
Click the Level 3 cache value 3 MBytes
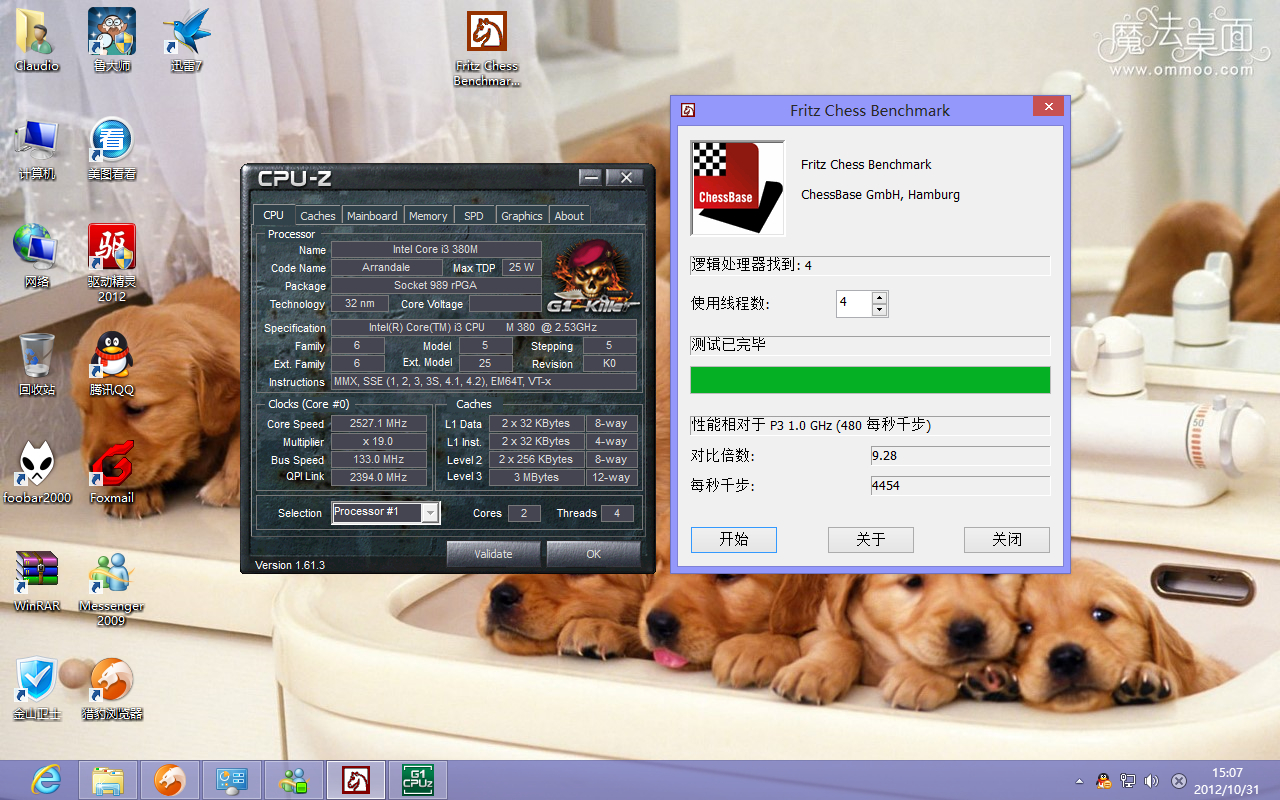[537, 478]
